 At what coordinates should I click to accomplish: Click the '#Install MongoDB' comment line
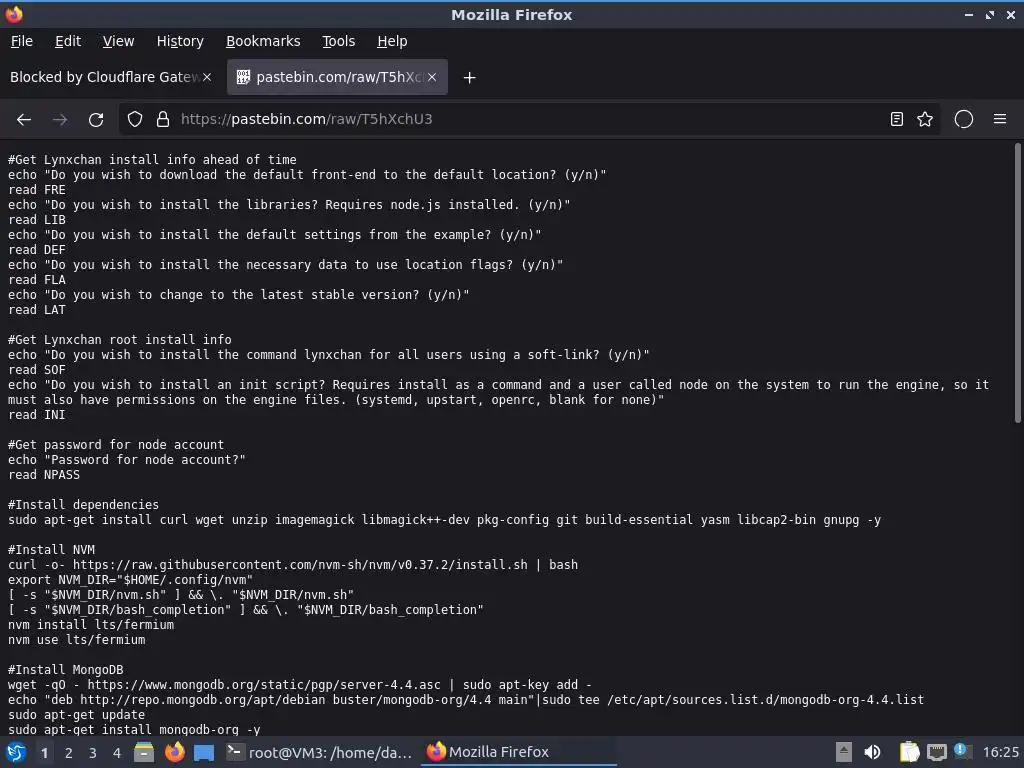point(65,670)
